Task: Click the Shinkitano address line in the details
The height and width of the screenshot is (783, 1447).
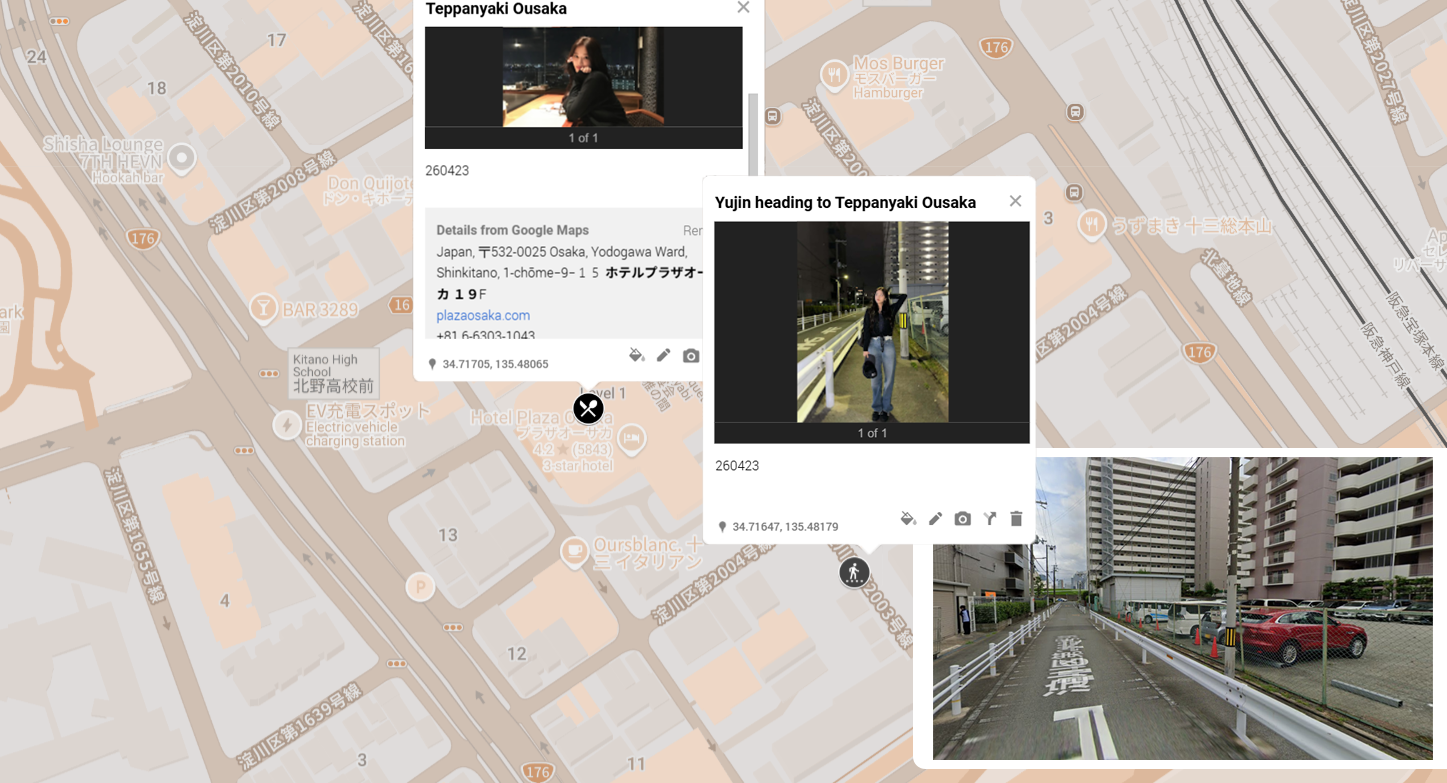Action: click(x=570, y=272)
